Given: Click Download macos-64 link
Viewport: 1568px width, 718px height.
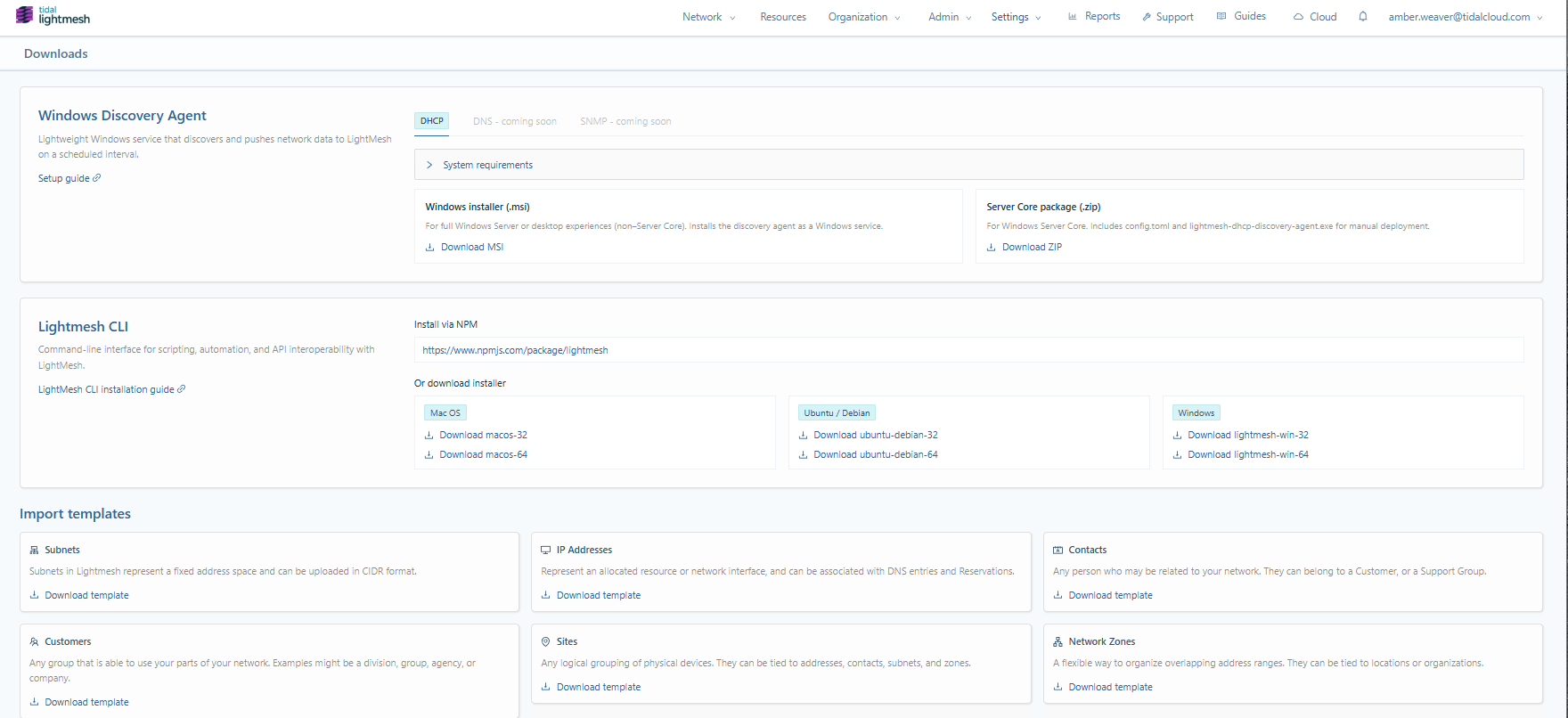Looking at the screenshot, I should point(483,455).
